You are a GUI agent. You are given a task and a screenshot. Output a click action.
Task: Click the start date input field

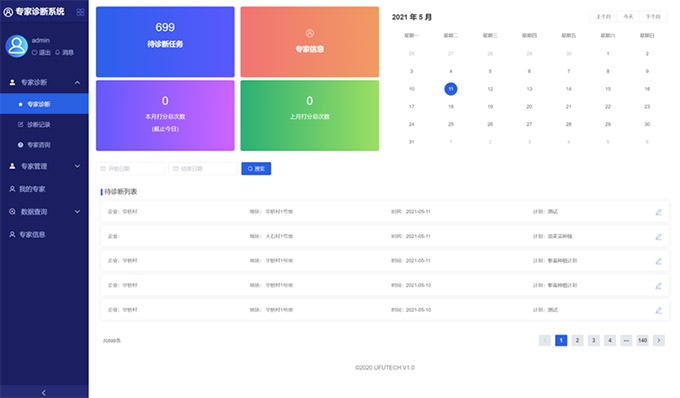(x=131, y=169)
